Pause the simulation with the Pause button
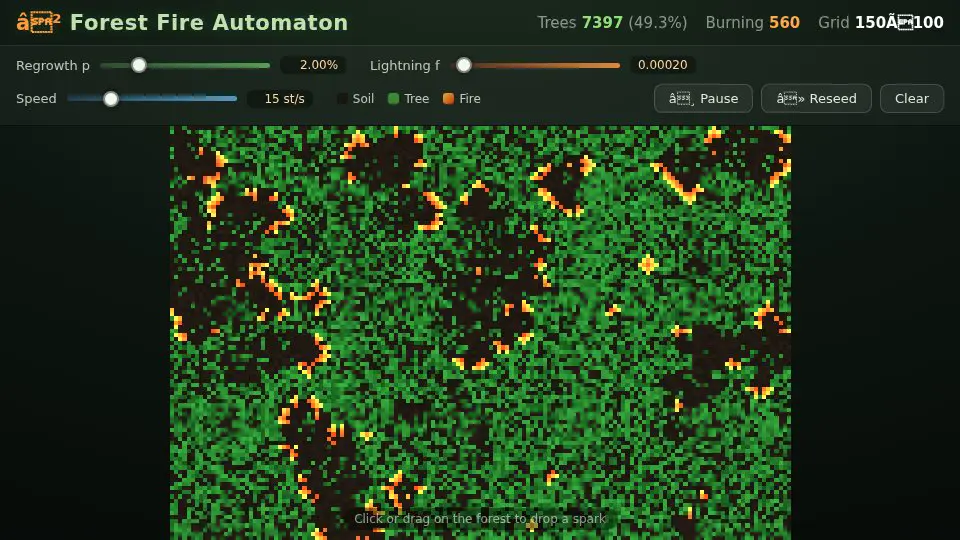 coord(703,99)
